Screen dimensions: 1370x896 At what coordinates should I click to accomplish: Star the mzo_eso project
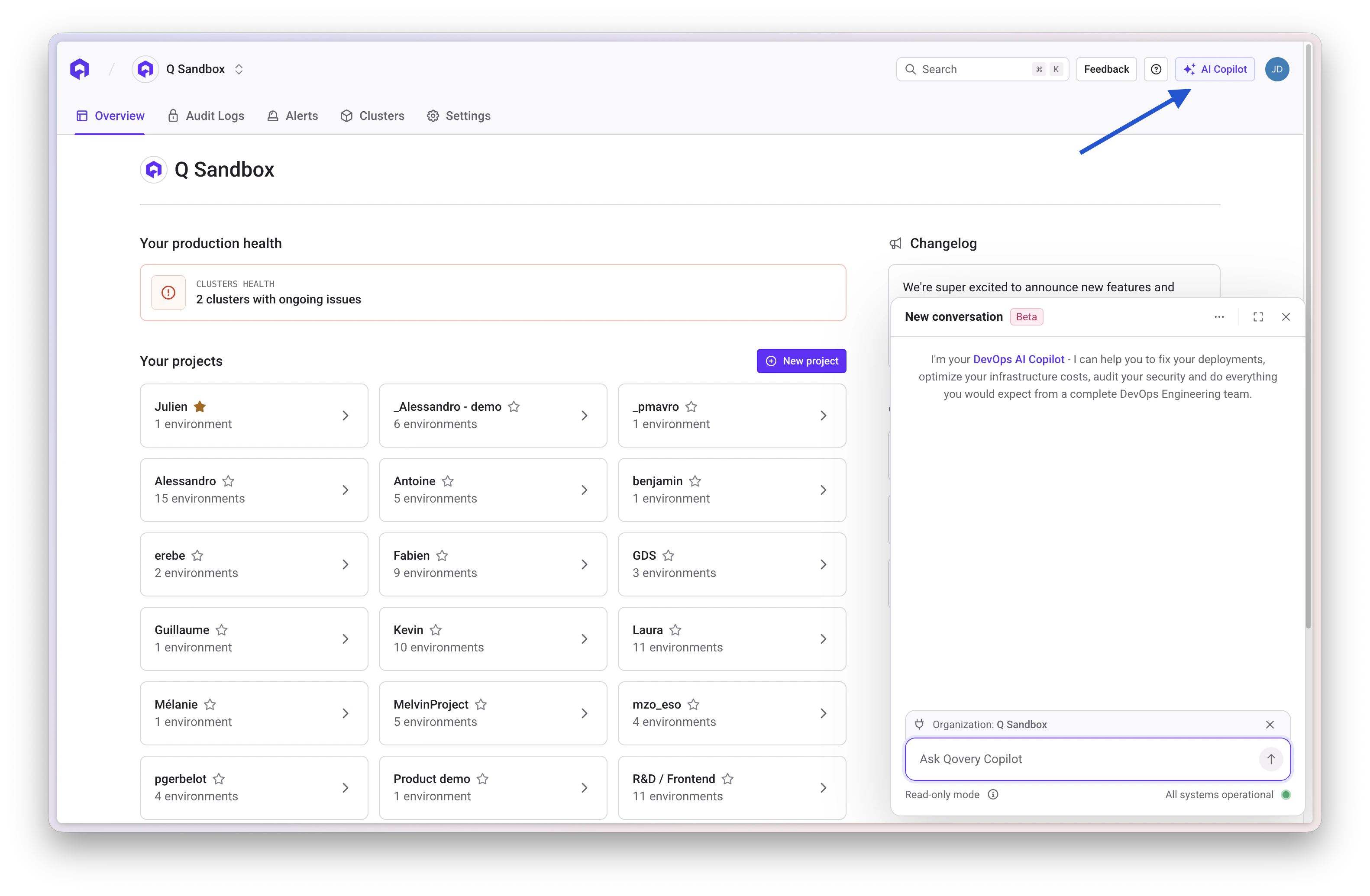point(693,704)
